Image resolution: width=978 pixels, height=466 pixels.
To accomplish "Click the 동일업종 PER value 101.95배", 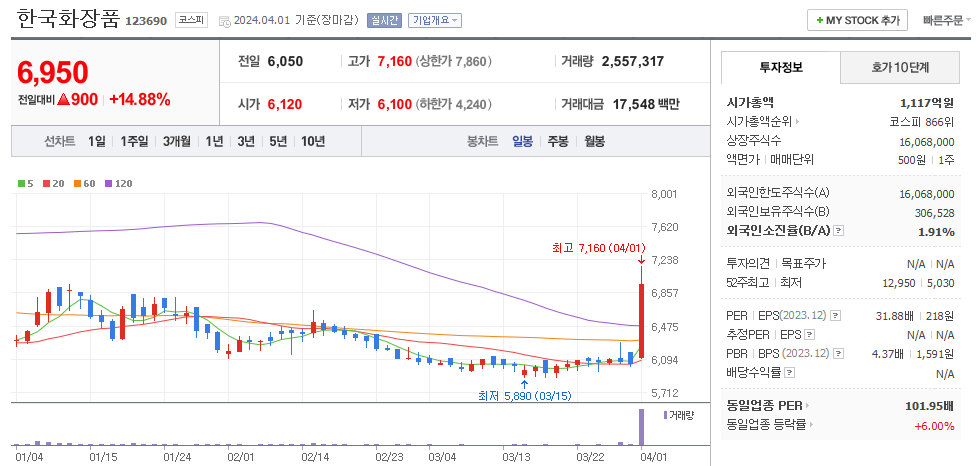I will click(x=929, y=406).
